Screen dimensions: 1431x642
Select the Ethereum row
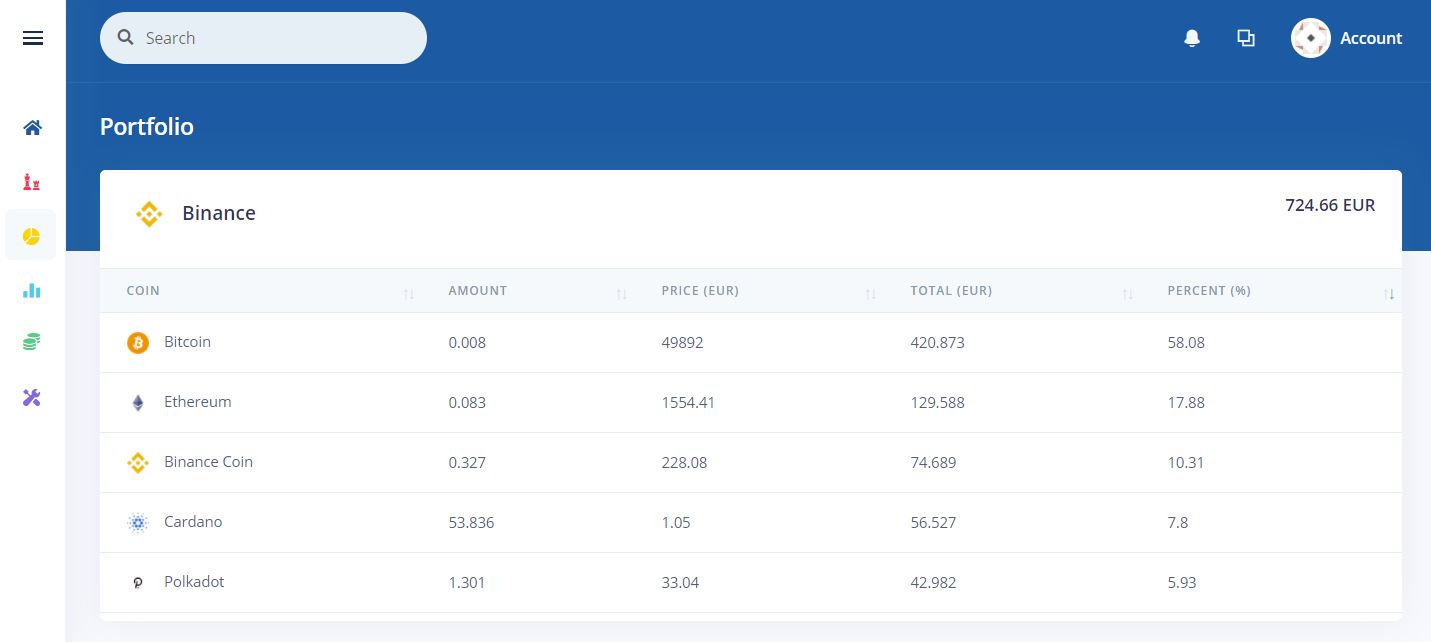197,402
